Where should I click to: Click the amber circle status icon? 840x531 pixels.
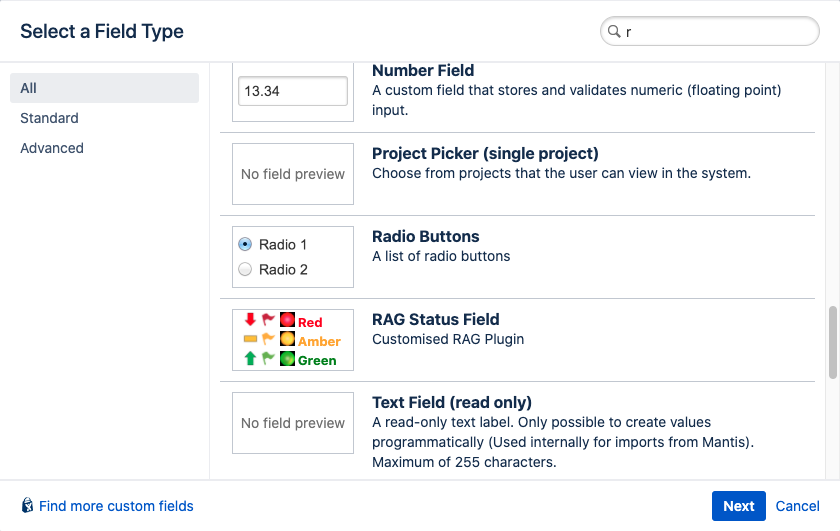coord(287,340)
